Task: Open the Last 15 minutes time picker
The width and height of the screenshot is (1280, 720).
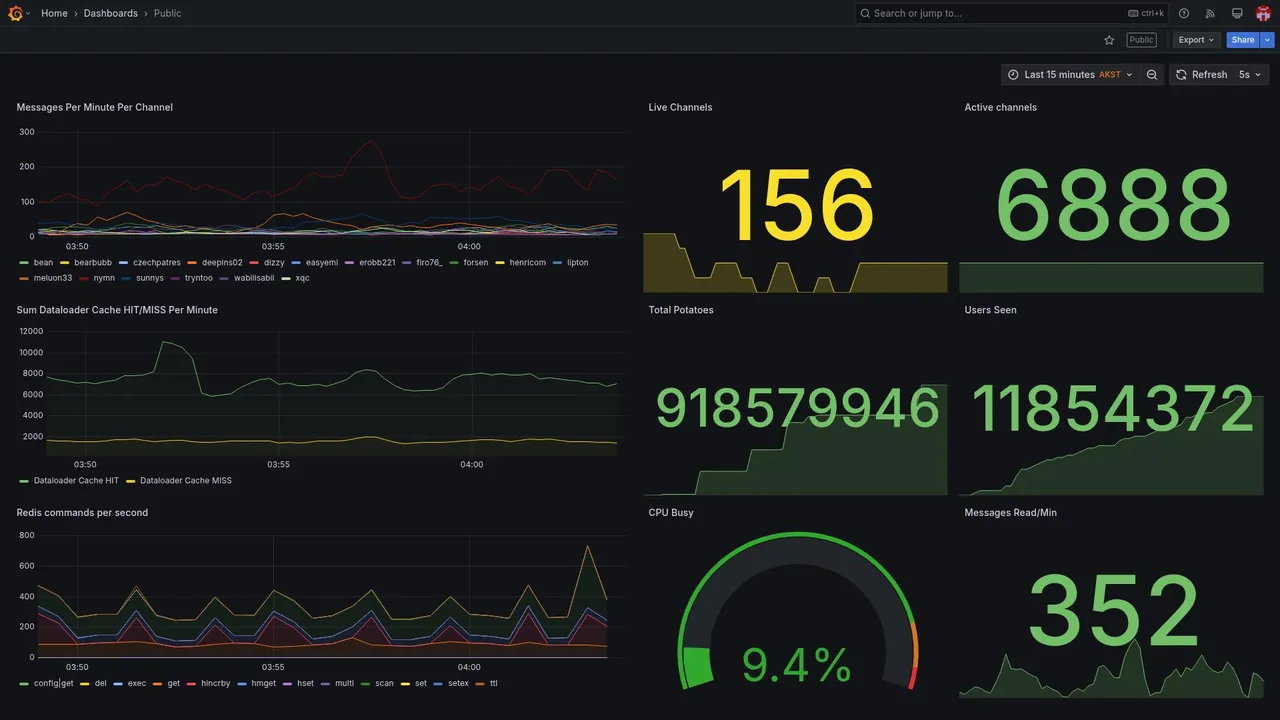Action: point(1070,75)
